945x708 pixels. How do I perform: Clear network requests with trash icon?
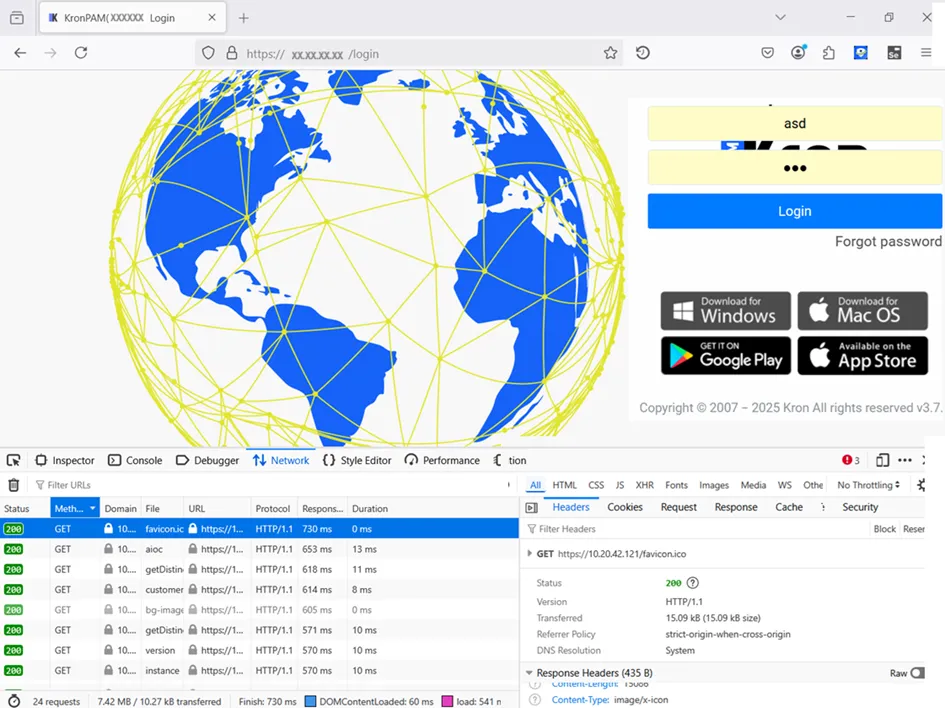pos(14,484)
